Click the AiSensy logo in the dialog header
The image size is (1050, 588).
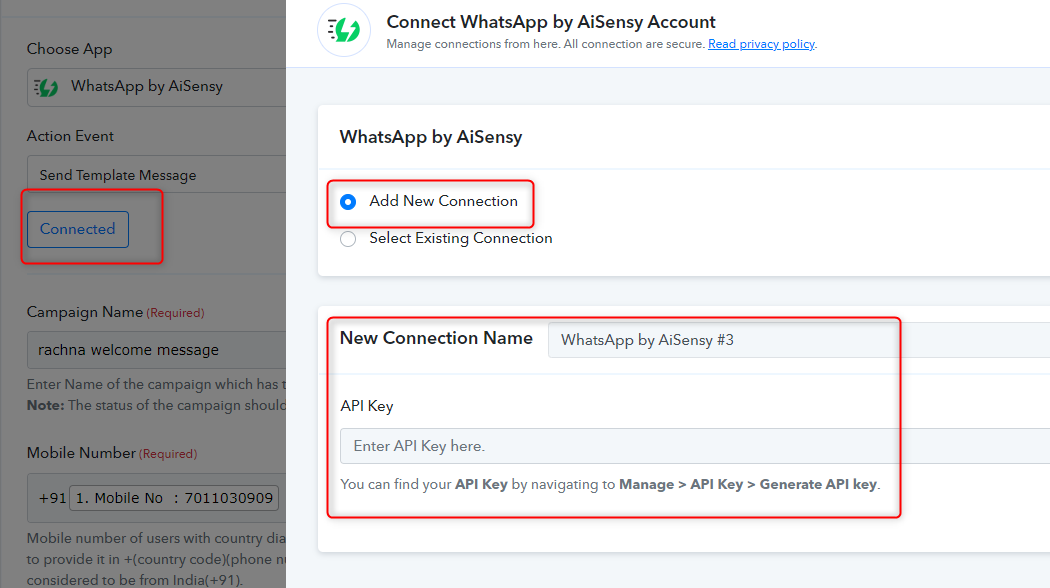tap(344, 30)
